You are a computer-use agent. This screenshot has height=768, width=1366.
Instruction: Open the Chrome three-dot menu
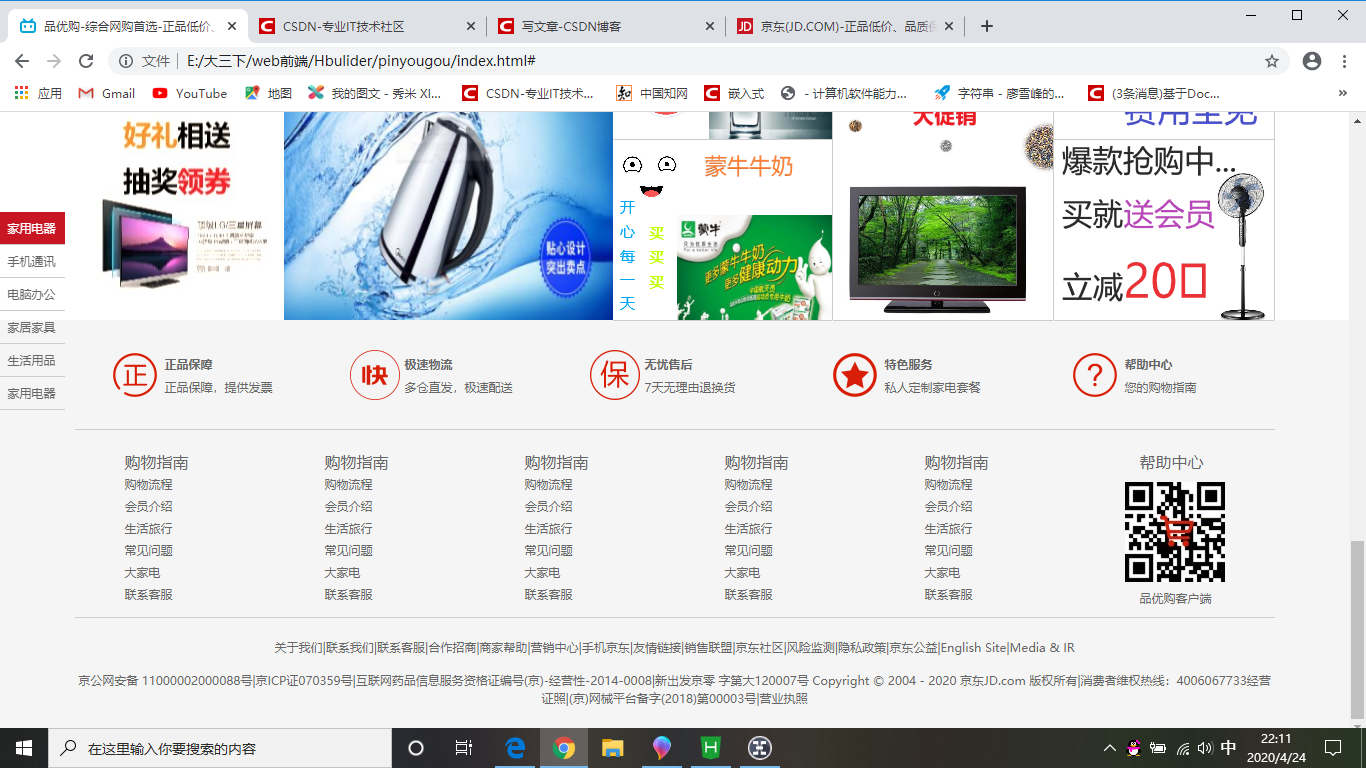pyautogui.click(x=1345, y=61)
